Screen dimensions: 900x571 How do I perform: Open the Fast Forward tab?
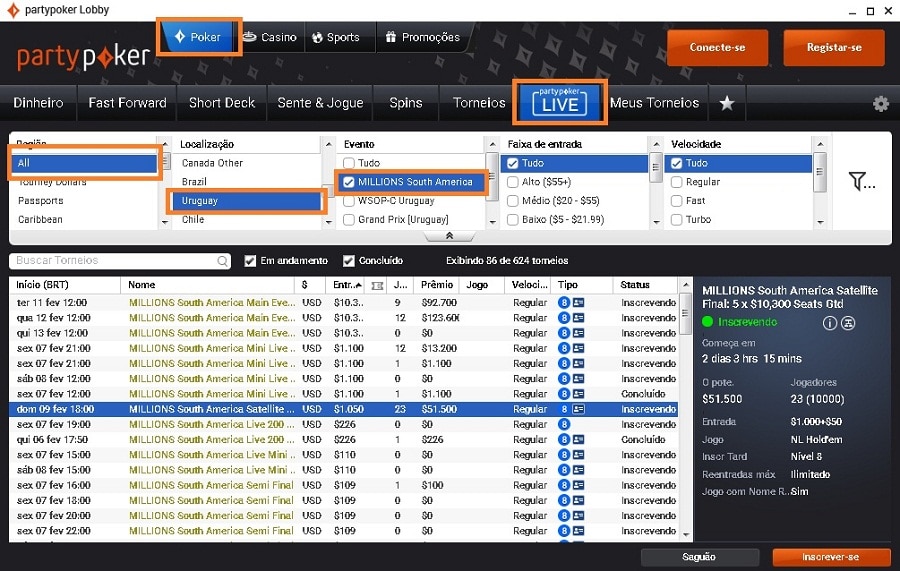127,103
